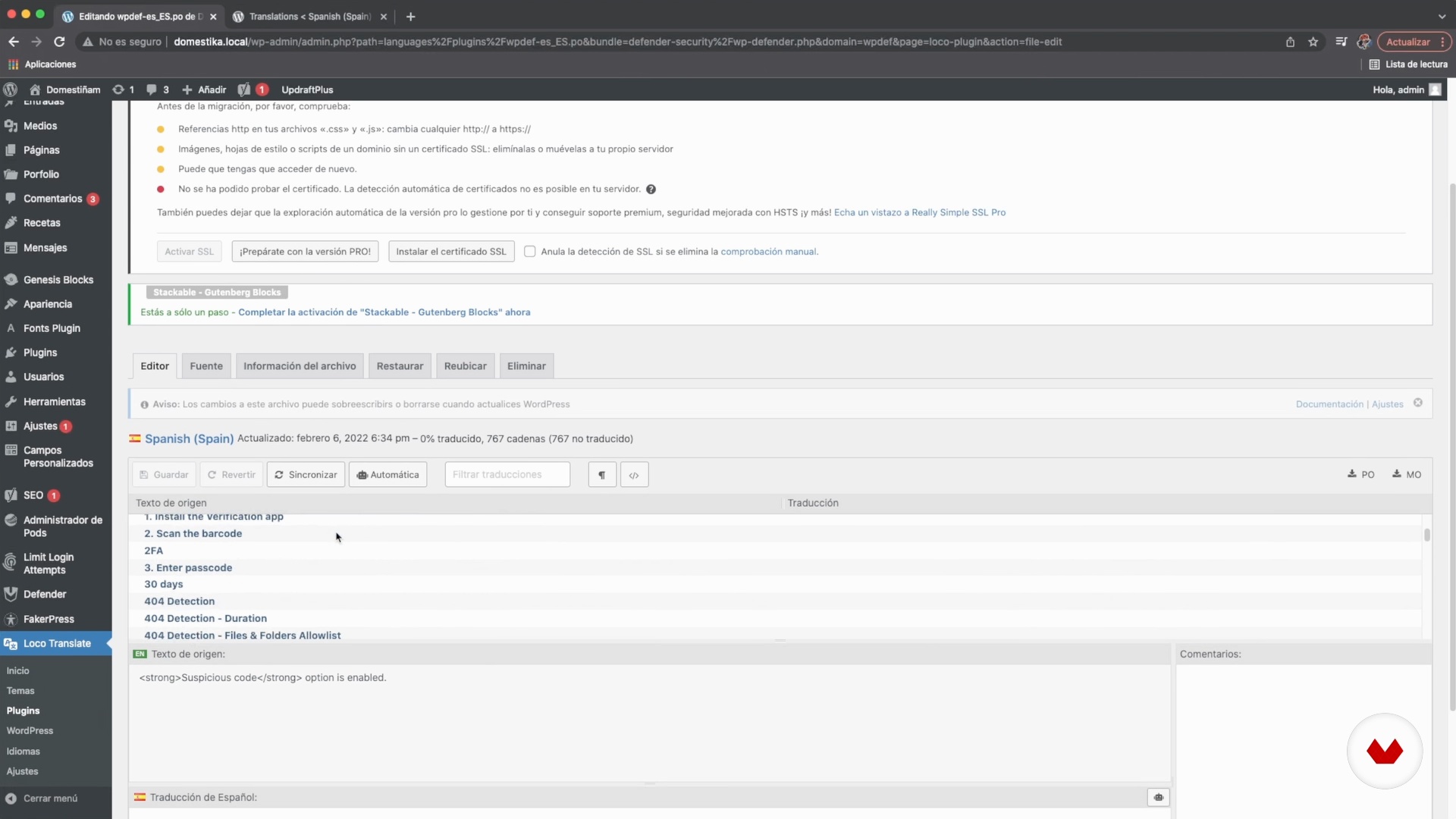Bookmark page with star icon
Viewport: 1456px width, 819px height.
[x=1313, y=42]
